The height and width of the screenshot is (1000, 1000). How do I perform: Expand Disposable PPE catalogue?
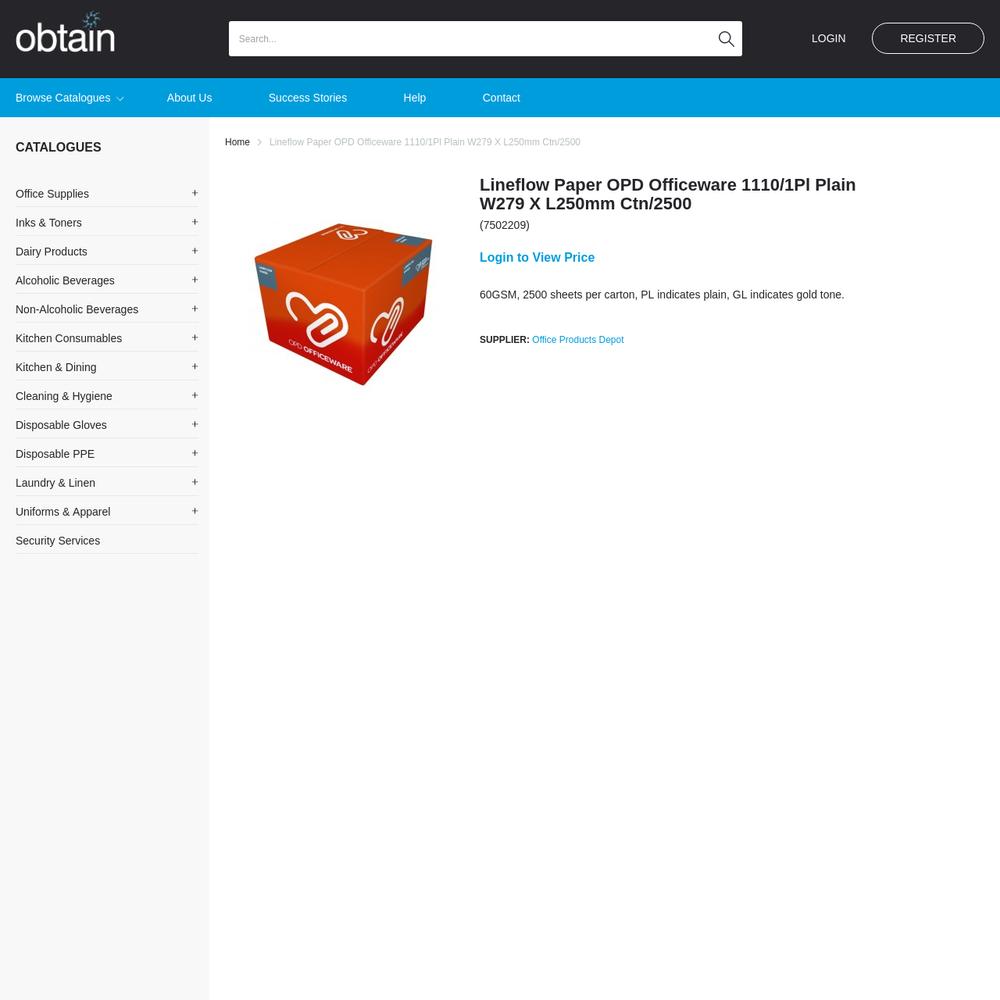pos(195,453)
